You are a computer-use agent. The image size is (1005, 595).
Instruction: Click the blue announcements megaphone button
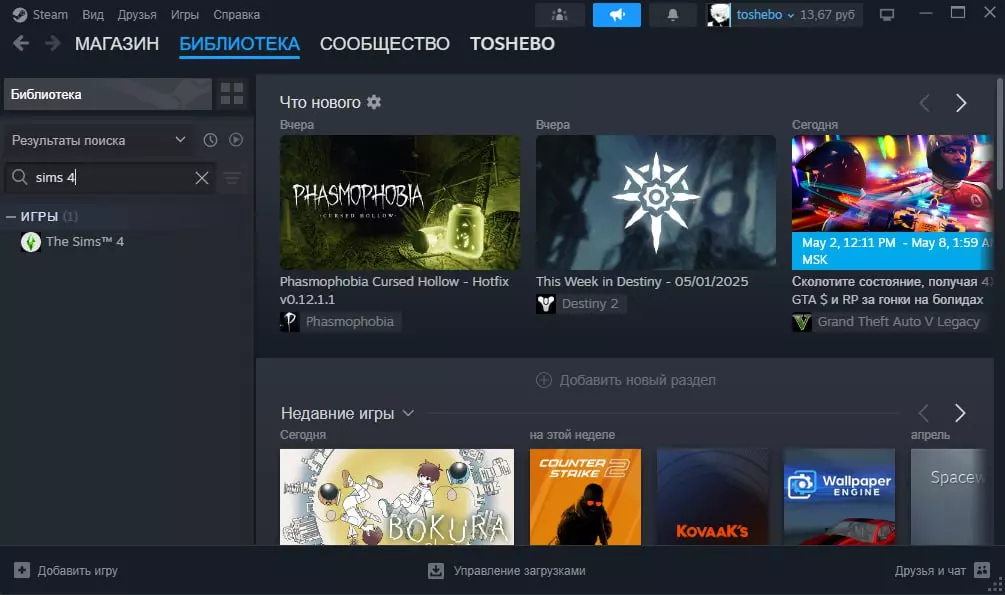[617, 15]
